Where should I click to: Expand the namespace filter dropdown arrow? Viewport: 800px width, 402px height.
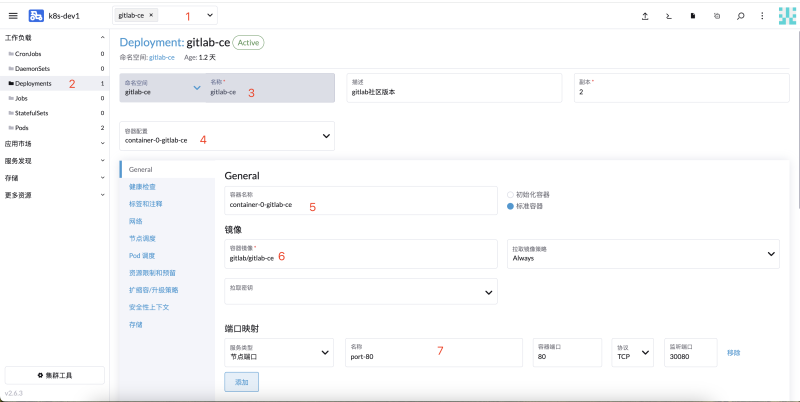210,15
